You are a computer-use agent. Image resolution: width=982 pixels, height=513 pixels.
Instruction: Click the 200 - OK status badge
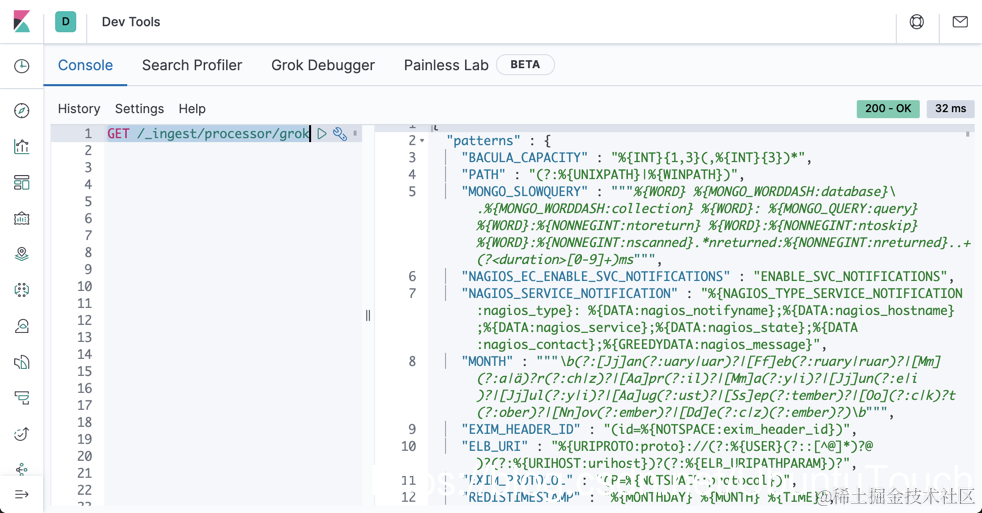click(x=888, y=108)
